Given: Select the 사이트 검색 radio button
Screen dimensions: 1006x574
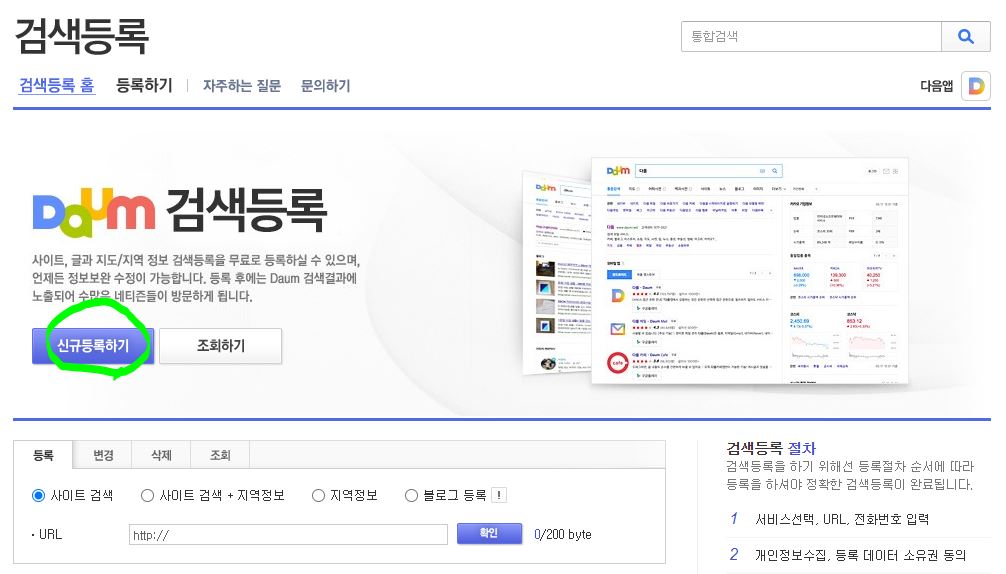Looking at the screenshot, I should 38,495.
